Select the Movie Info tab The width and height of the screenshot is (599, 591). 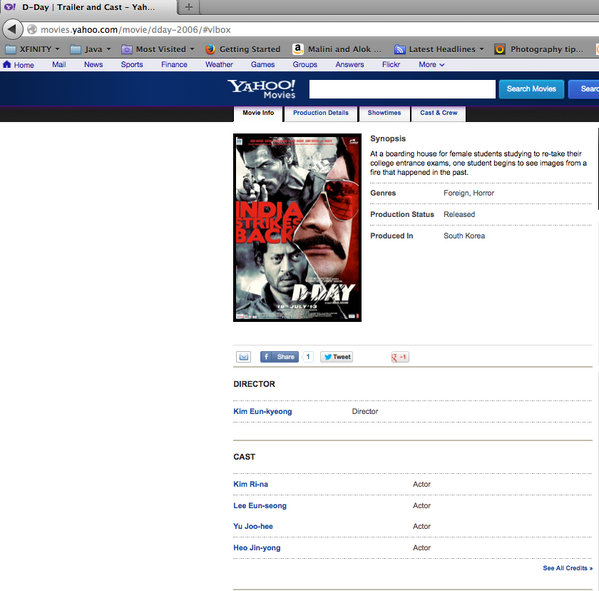point(258,113)
